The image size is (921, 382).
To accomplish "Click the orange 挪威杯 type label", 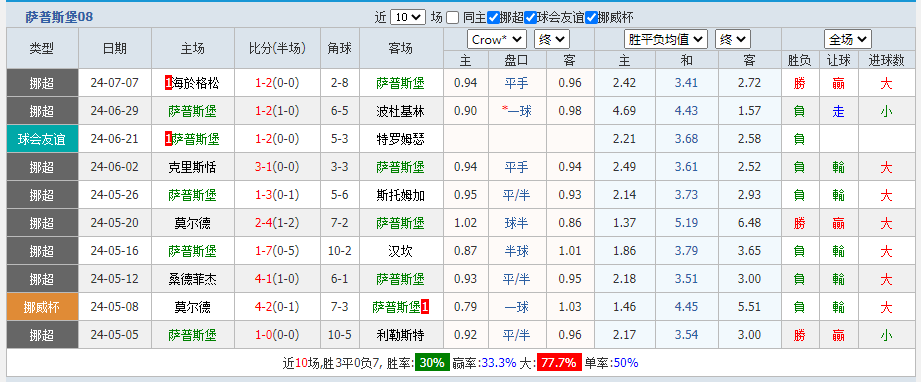I will [42, 307].
